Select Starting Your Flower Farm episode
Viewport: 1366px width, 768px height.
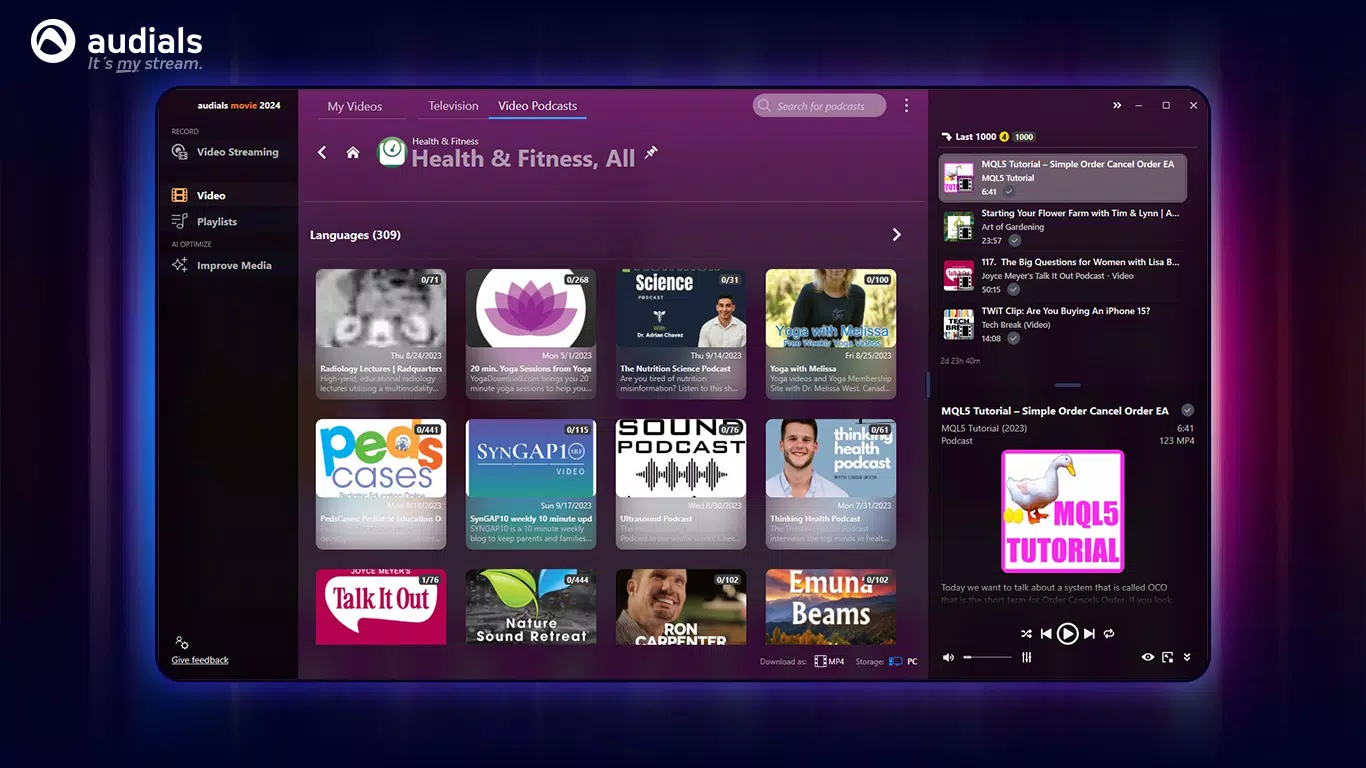tap(1062, 227)
